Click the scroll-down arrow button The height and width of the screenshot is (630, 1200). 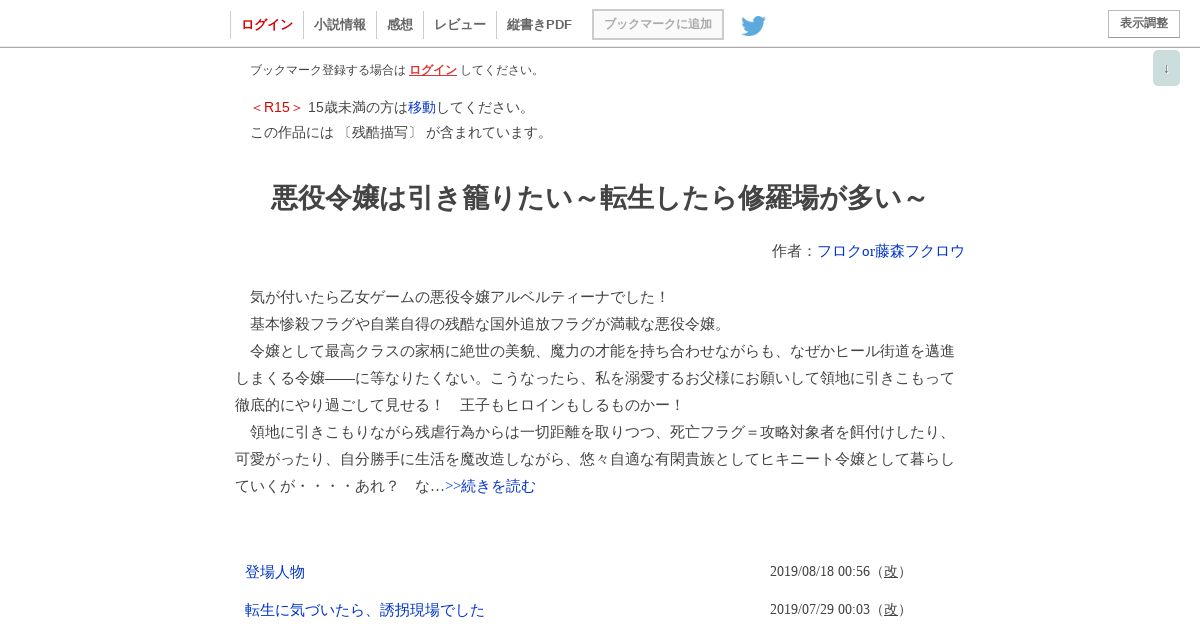[x=1166, y=68]
